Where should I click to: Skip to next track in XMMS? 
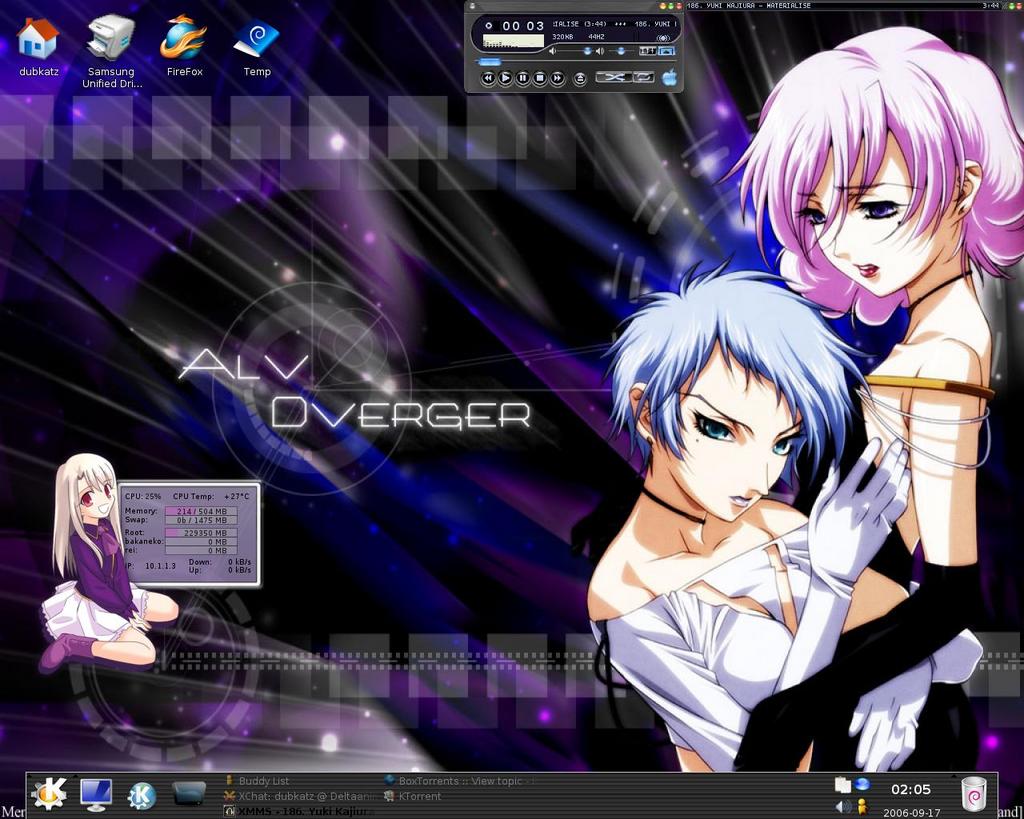pos(557,78)
